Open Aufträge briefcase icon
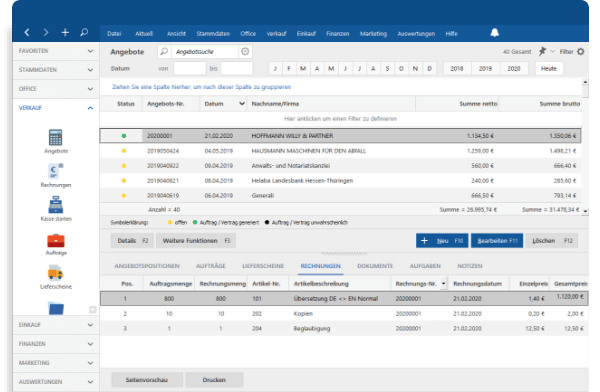Image resolution: width=600 pixels, height=392 pixels. point(56,240)
